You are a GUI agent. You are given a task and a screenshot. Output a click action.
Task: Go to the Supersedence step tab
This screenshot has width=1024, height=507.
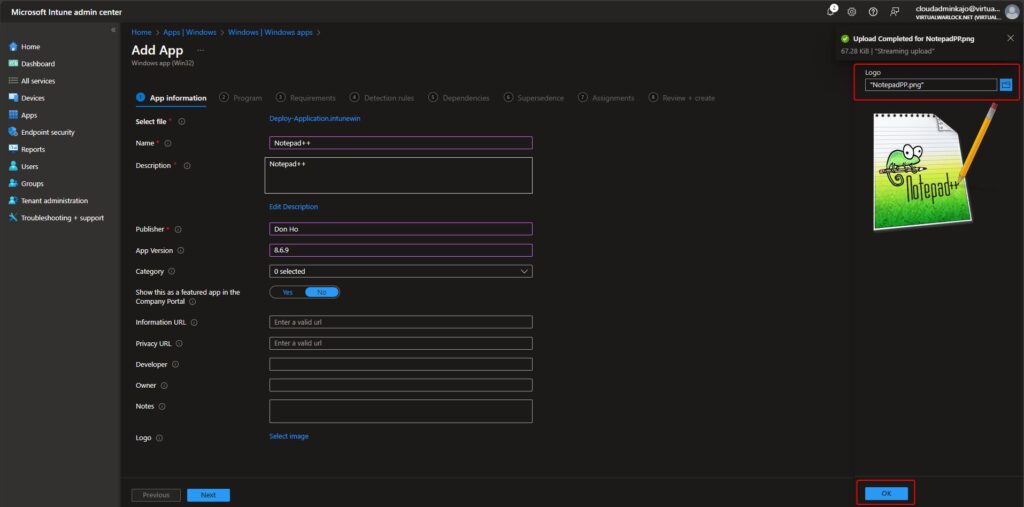(x=534, y=98)
